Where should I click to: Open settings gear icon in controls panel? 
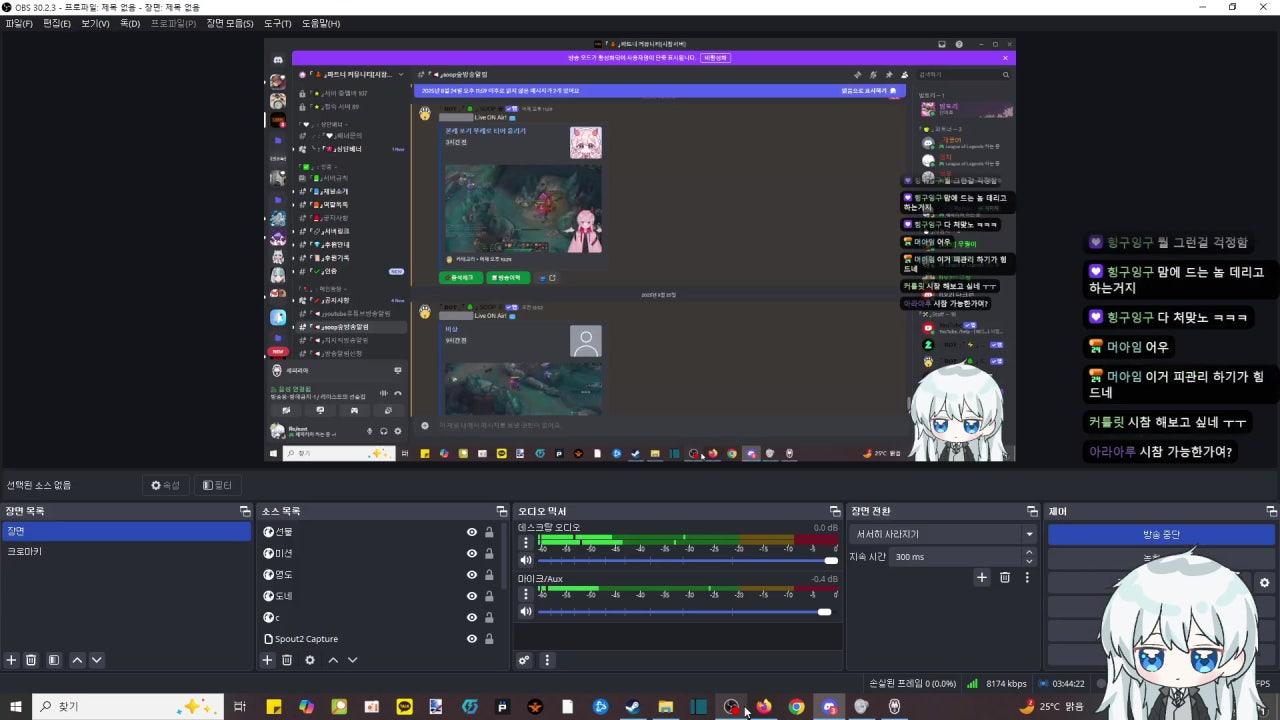[x=1264, y=582]
